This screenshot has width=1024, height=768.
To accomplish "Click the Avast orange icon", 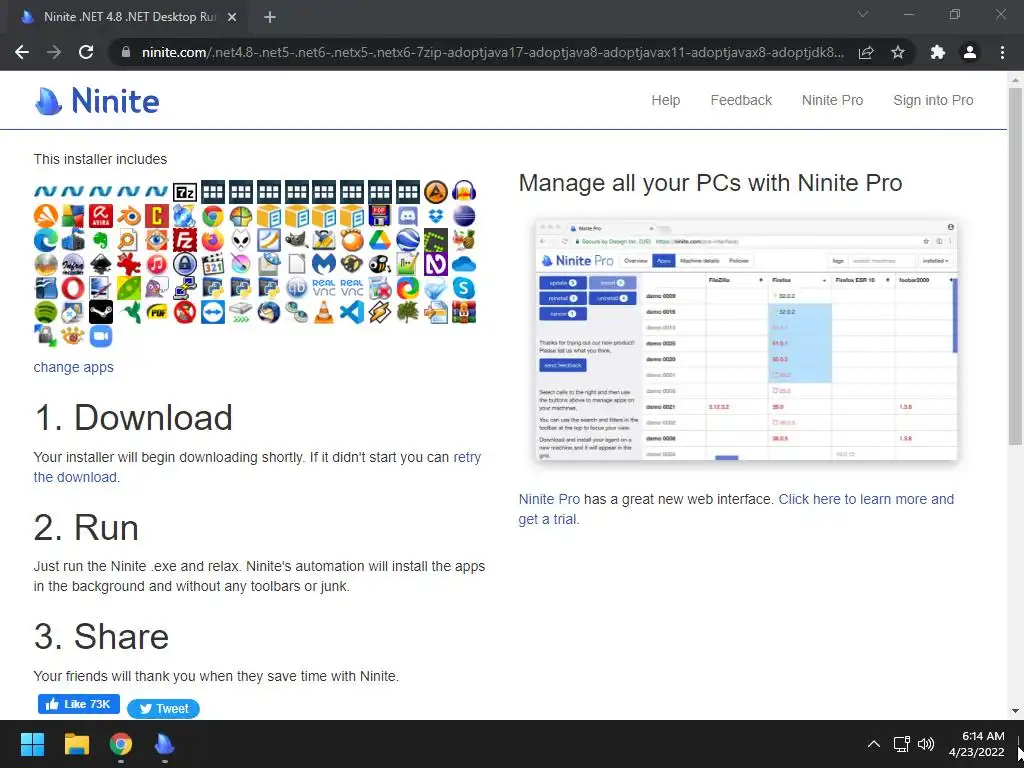I will (46, 216).
